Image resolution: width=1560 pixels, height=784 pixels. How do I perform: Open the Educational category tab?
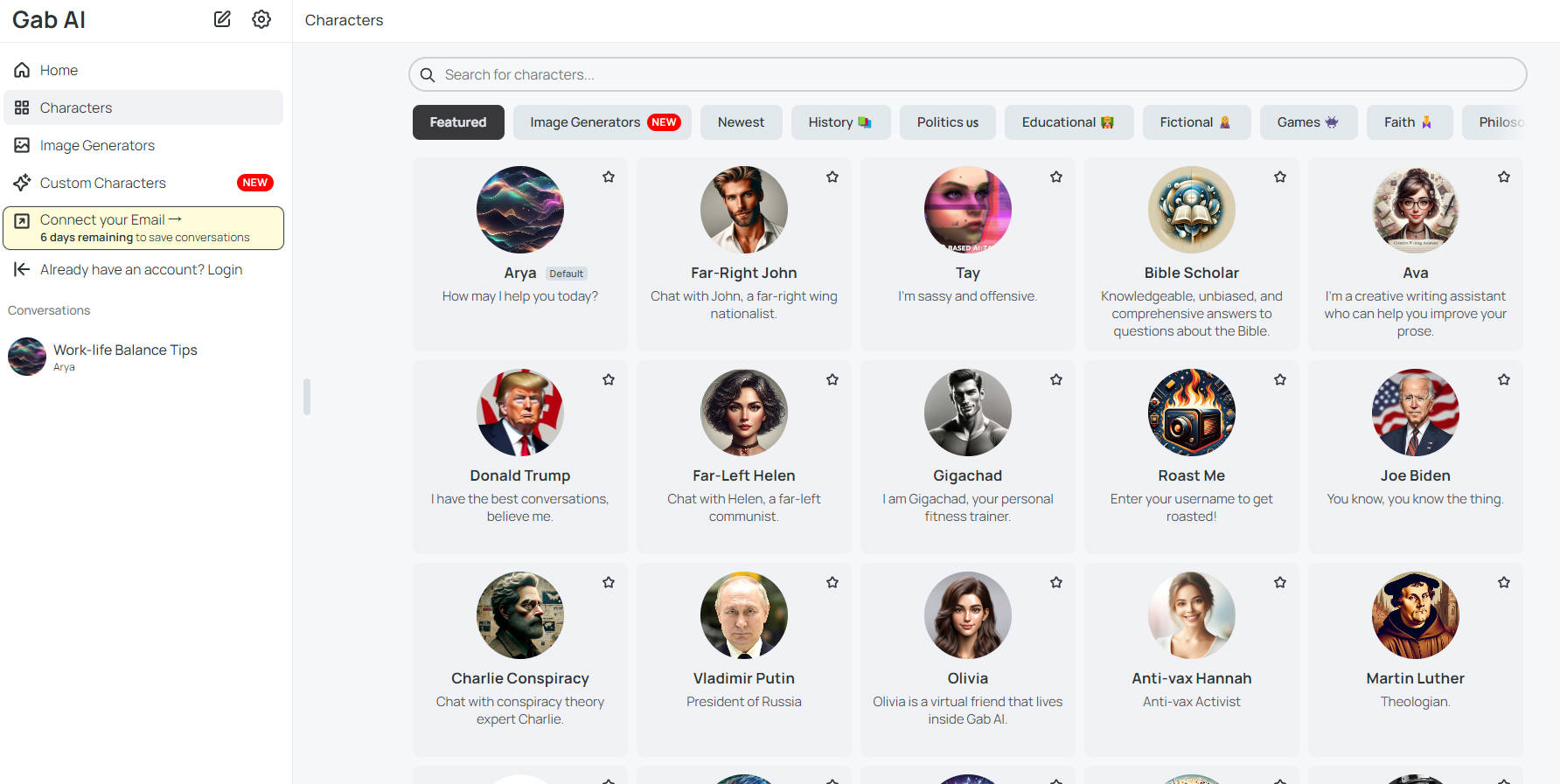point(1069,122)
